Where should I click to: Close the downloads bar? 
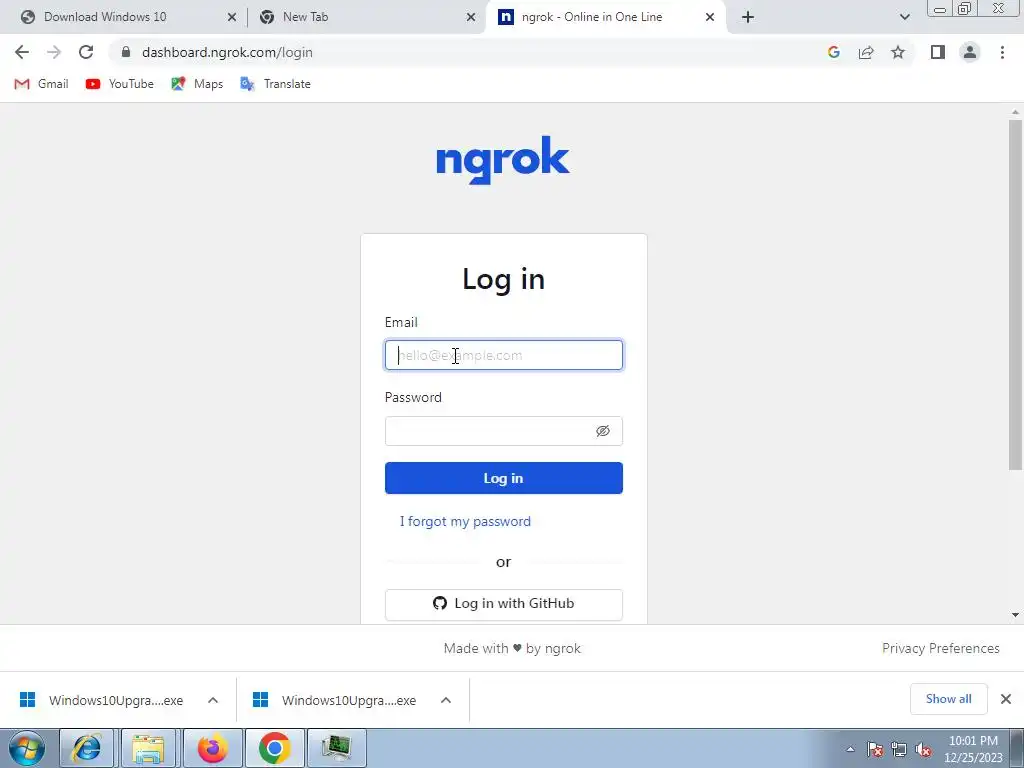[x=1006, y=699]
